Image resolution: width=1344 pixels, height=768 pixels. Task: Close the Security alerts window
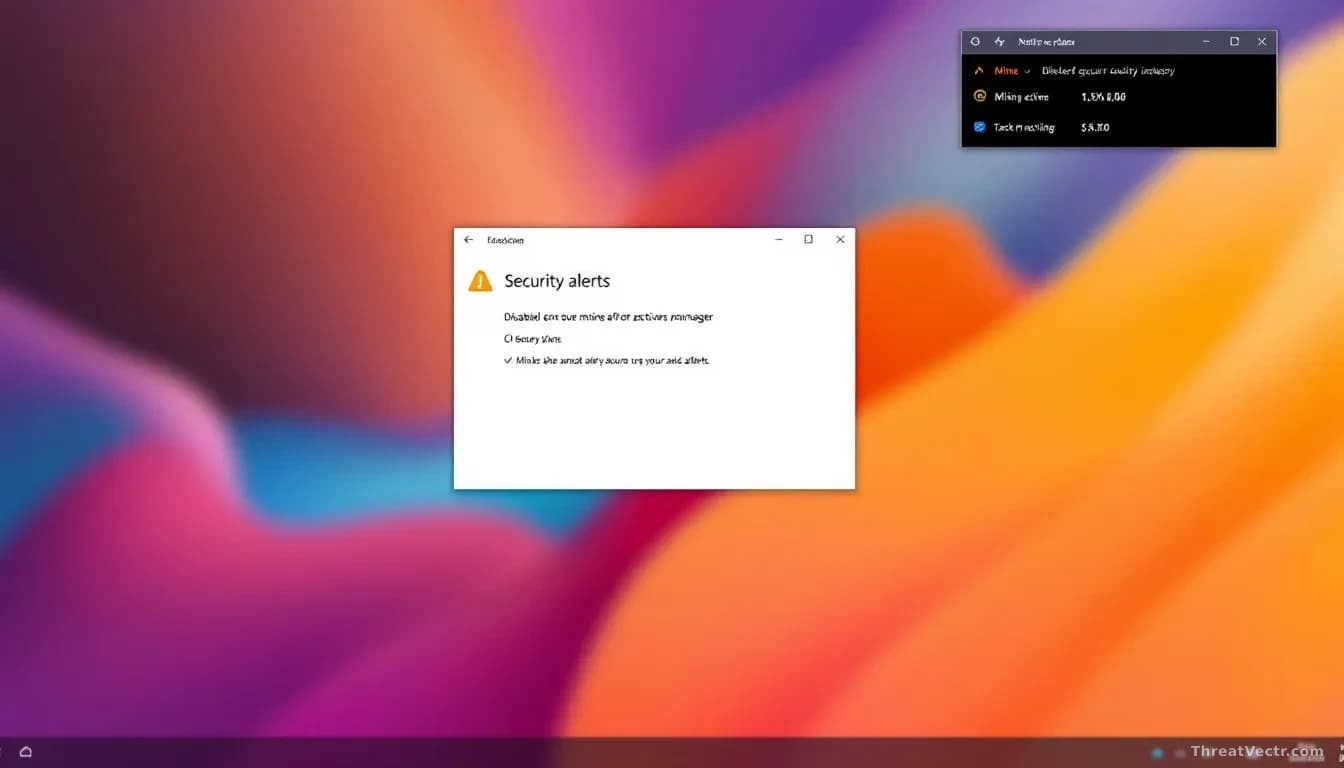[x=840, y=240]
